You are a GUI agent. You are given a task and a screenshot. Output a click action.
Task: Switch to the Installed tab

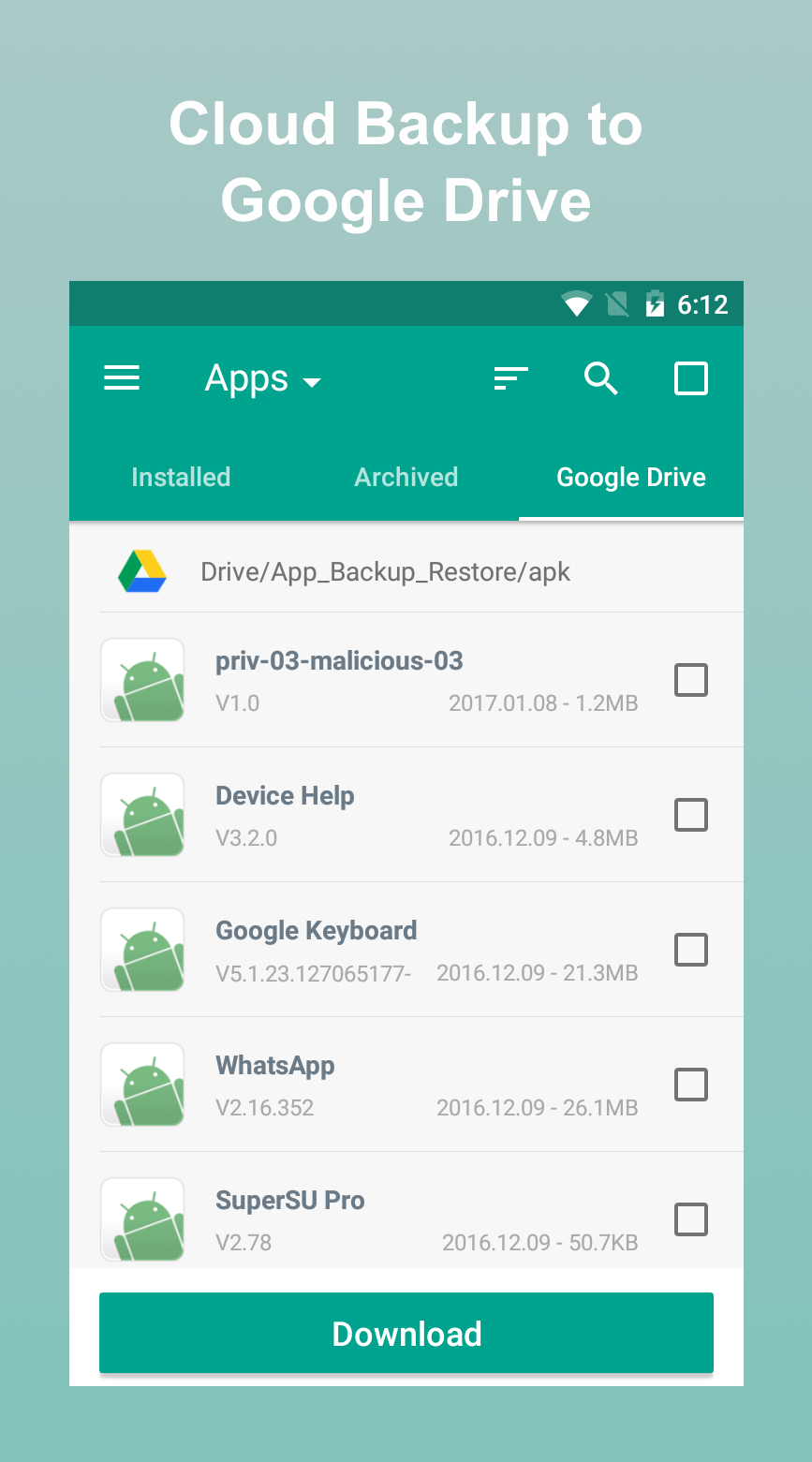181,478
